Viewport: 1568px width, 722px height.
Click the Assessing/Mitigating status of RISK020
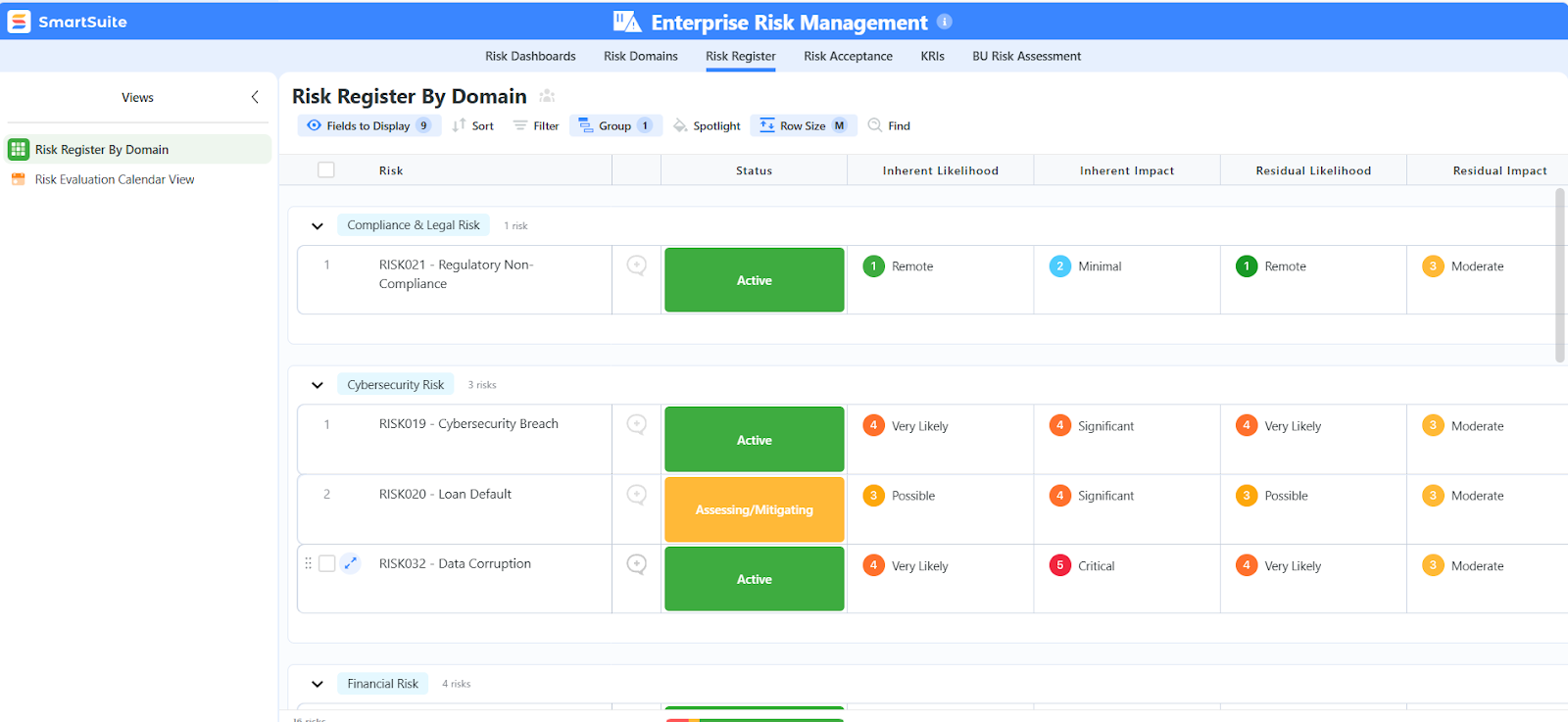[754, 509]
